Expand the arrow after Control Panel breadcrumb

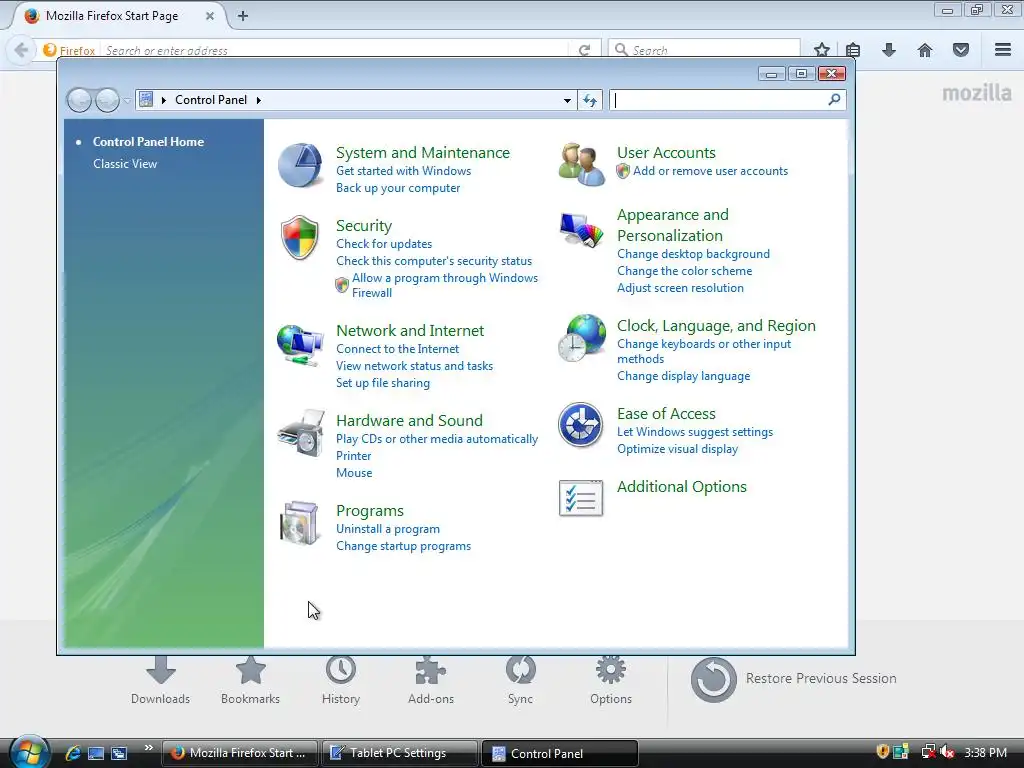(259, 100)
